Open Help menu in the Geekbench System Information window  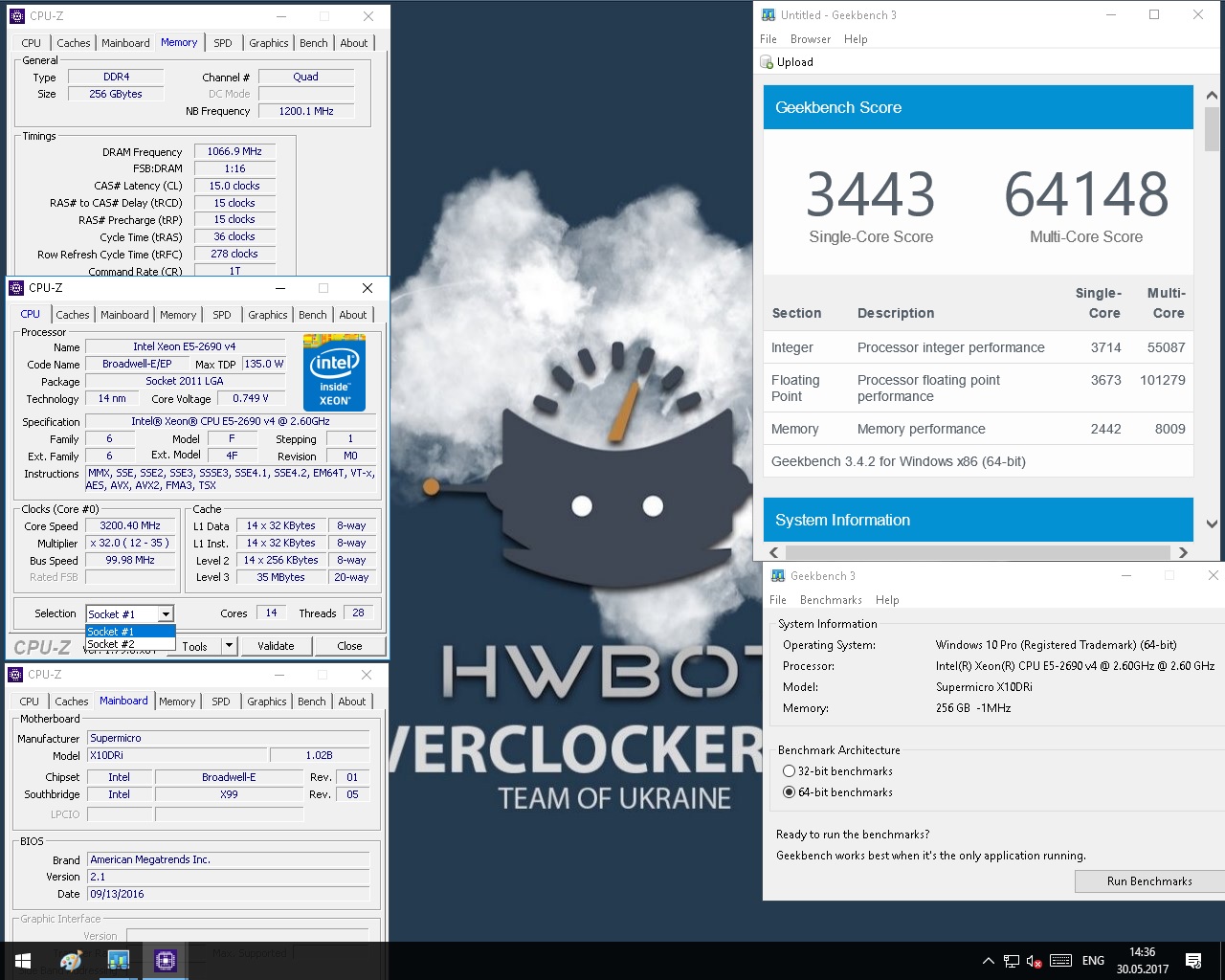pyautogui.click(x=887, y=600)
